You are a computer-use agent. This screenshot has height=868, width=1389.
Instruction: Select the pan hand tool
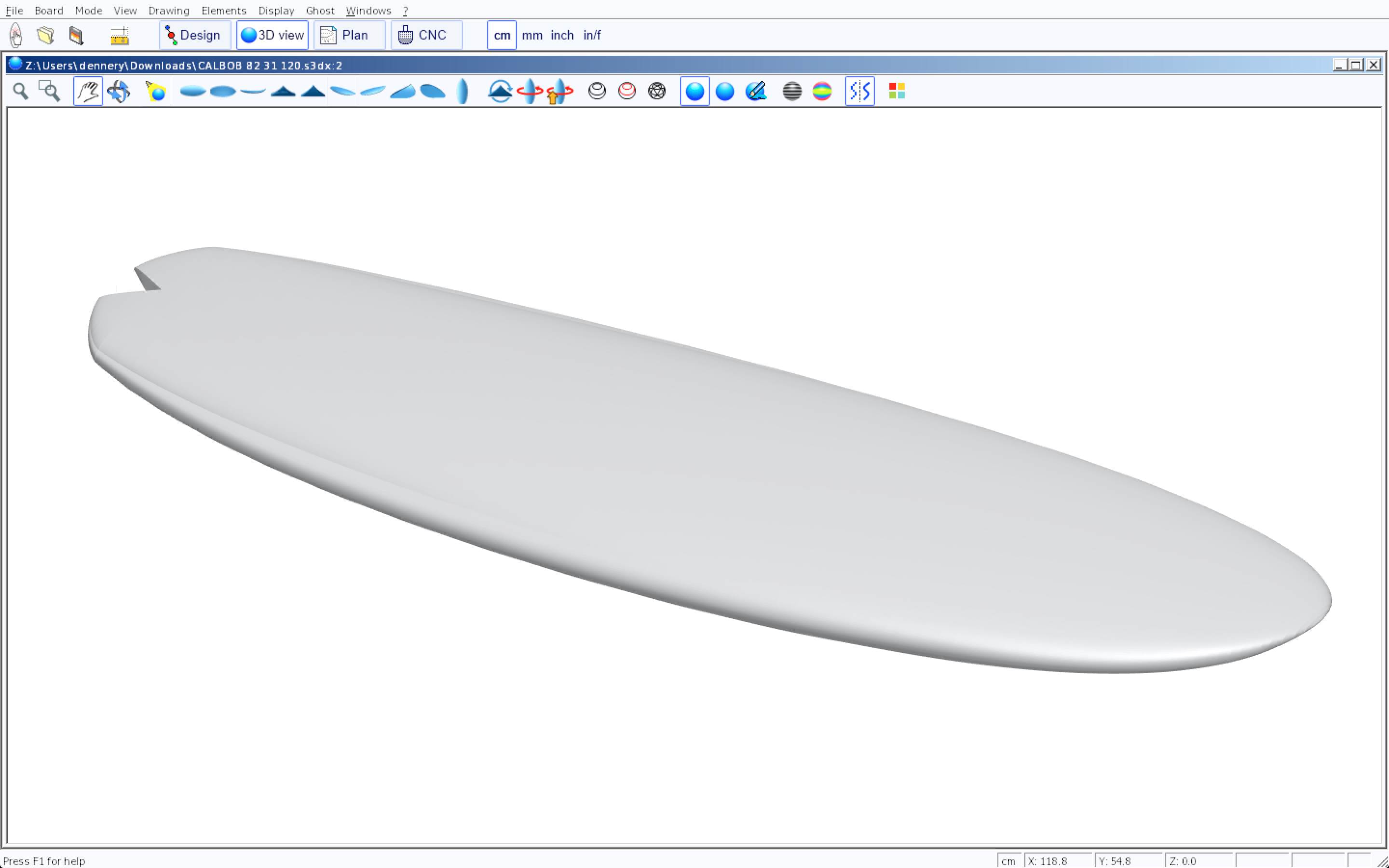(x=88, y=91)
